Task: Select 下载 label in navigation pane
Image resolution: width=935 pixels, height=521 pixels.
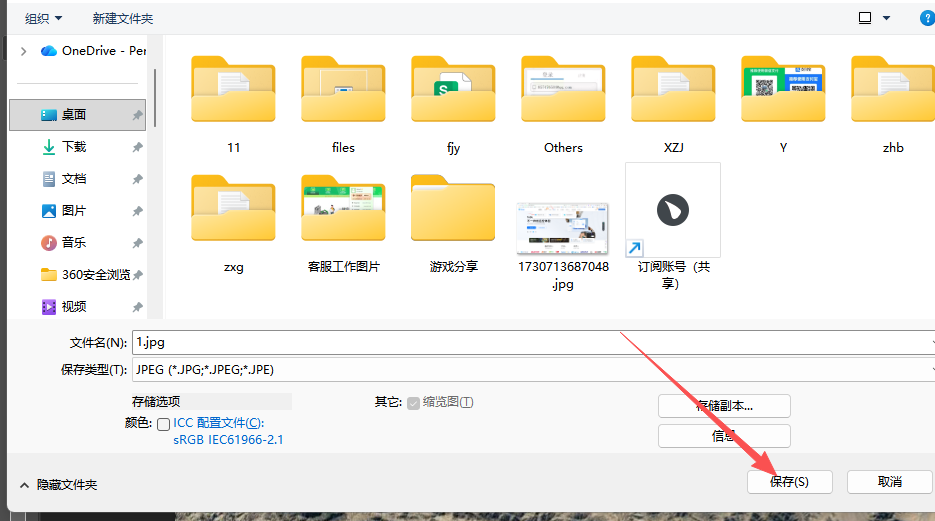Action: pos(74,147)
